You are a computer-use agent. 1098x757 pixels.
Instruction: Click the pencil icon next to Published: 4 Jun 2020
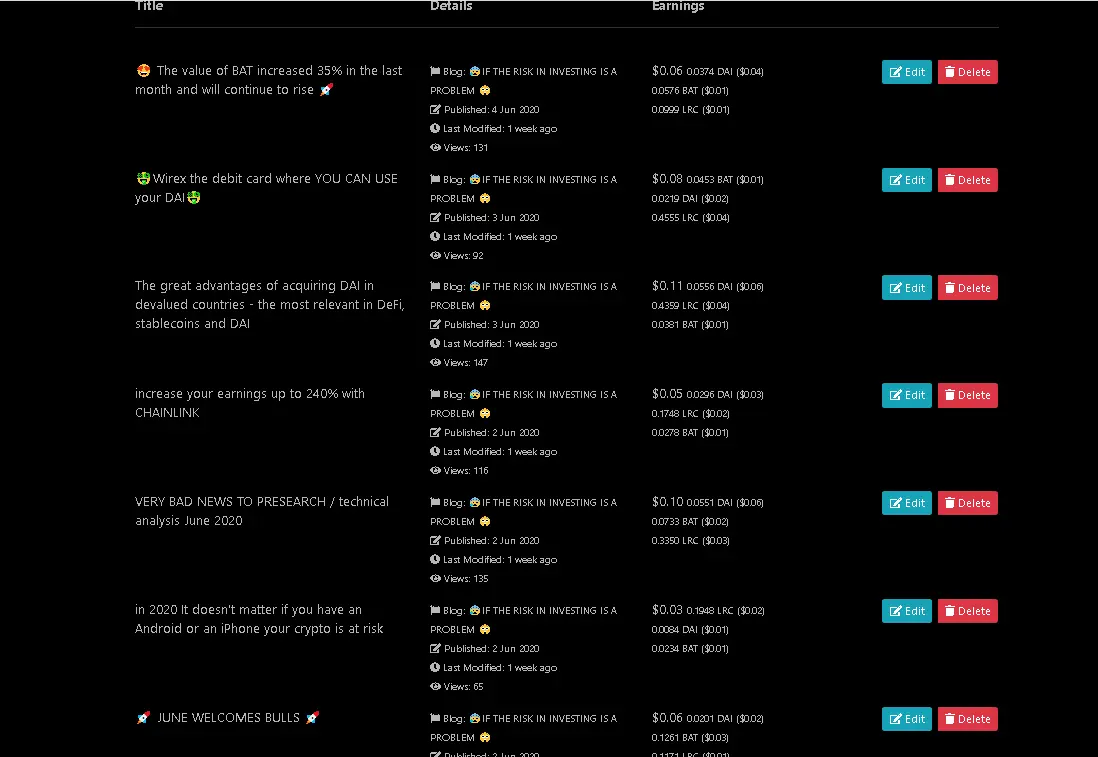[x=435, y=110]
